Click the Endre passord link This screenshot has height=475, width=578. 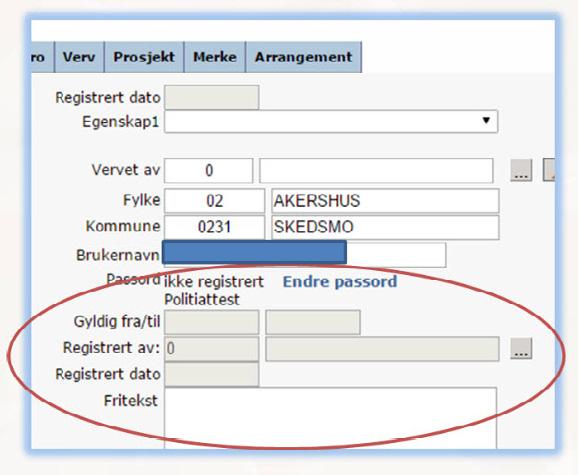[340, 282]
